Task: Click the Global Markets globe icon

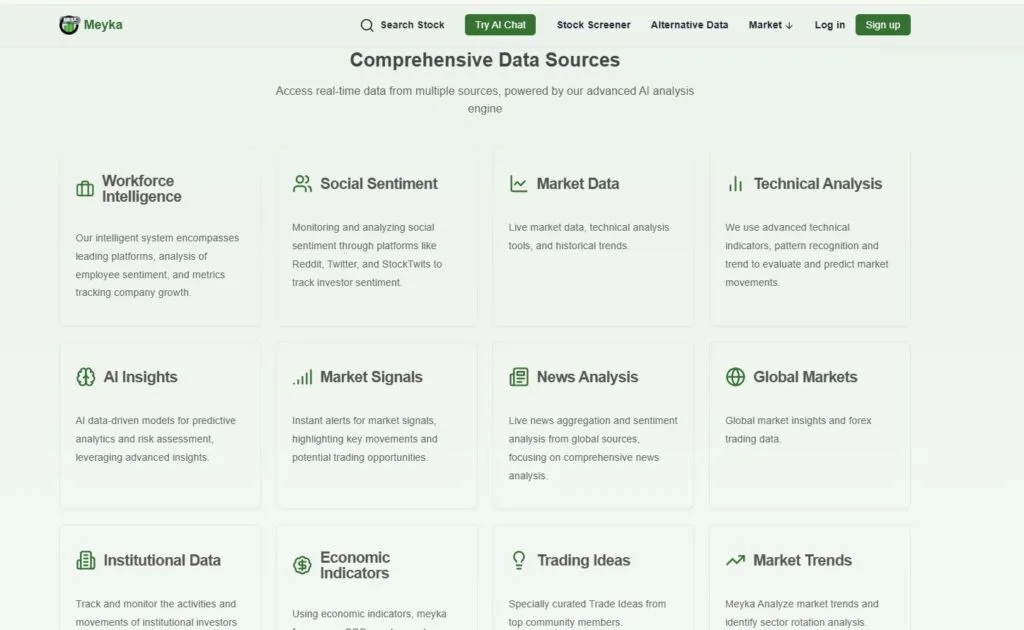Action: click(x=734, y=377)
